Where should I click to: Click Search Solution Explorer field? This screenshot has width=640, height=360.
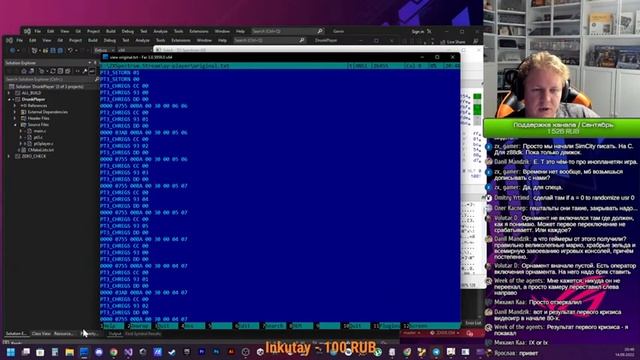coord(51,79)
